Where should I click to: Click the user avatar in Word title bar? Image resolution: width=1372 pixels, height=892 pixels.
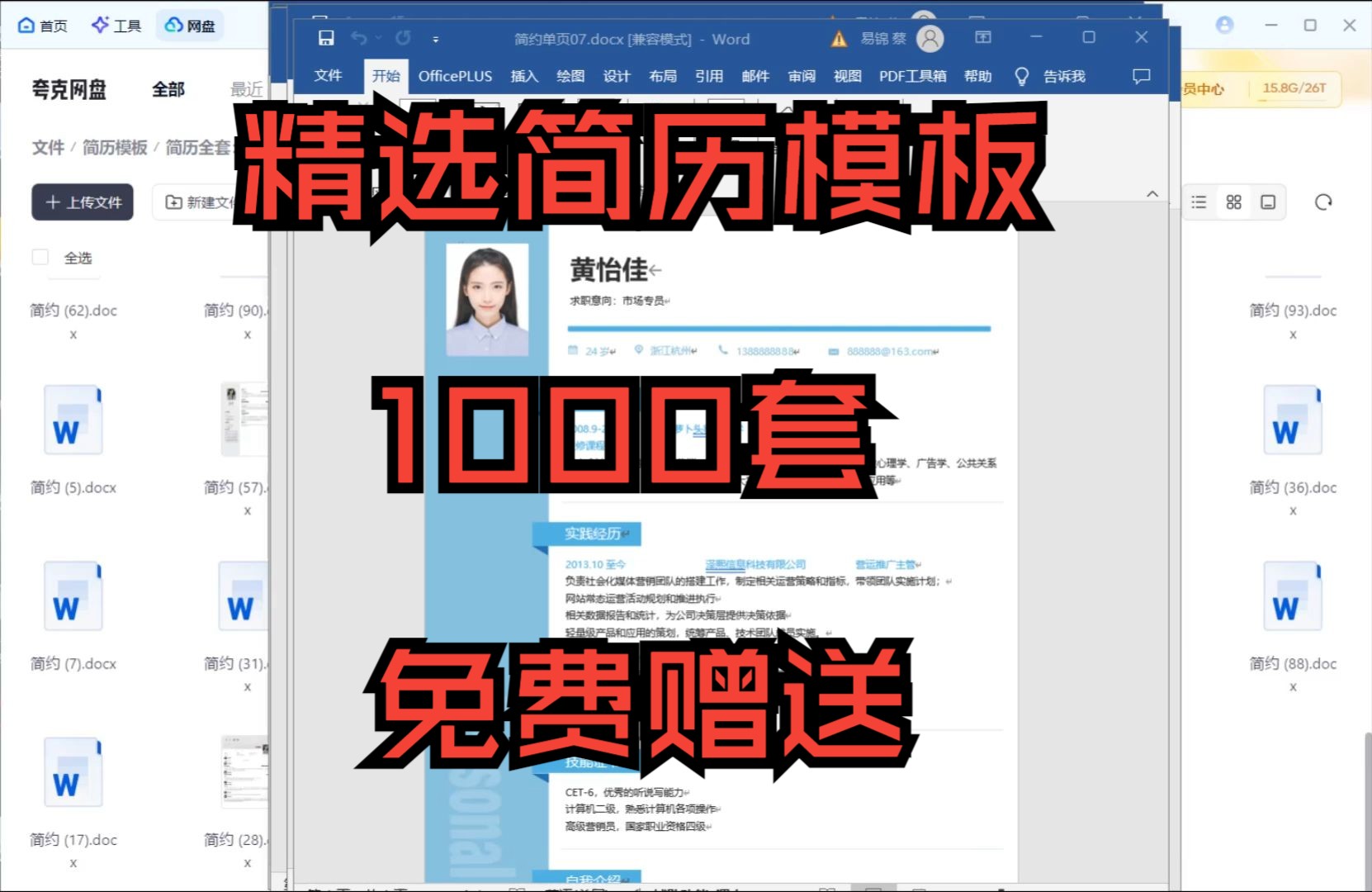click(930, 38)
